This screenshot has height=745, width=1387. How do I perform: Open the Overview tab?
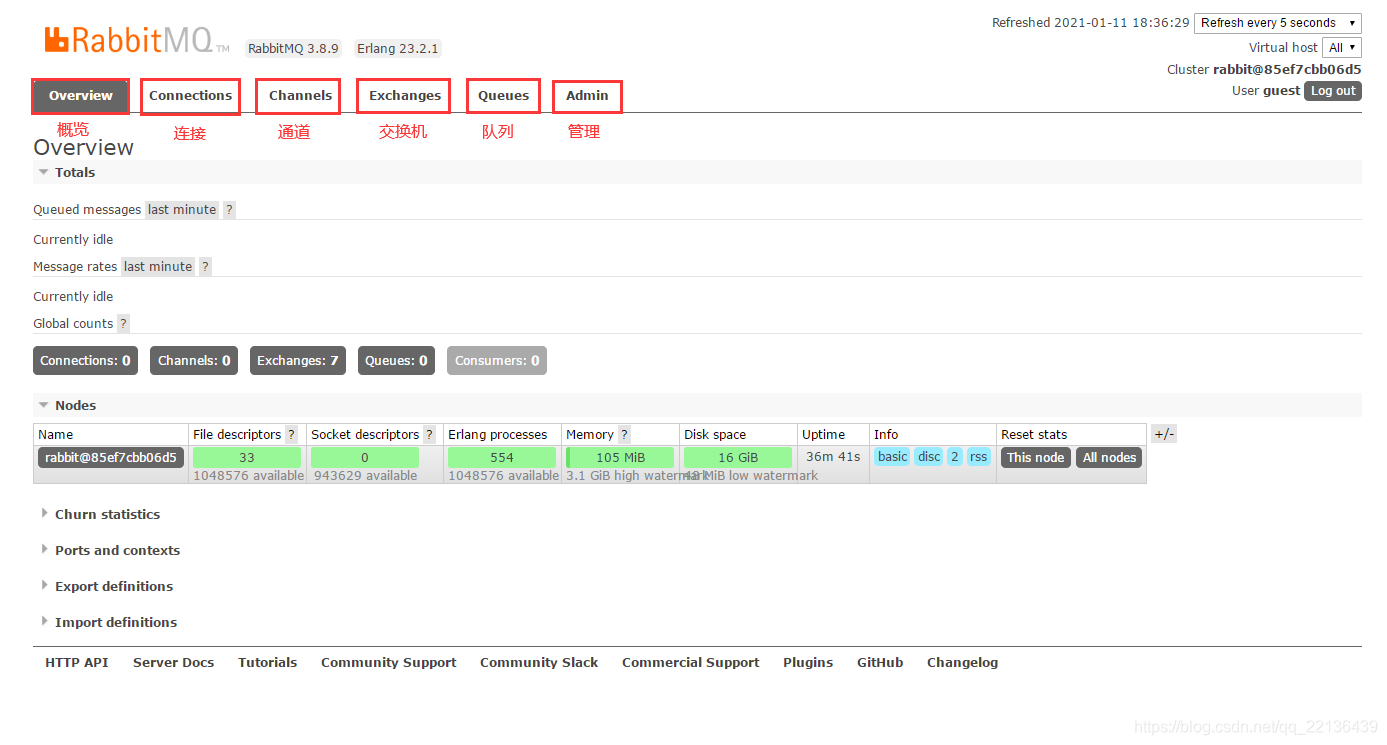pyautogui.click(x=81, y=96)
